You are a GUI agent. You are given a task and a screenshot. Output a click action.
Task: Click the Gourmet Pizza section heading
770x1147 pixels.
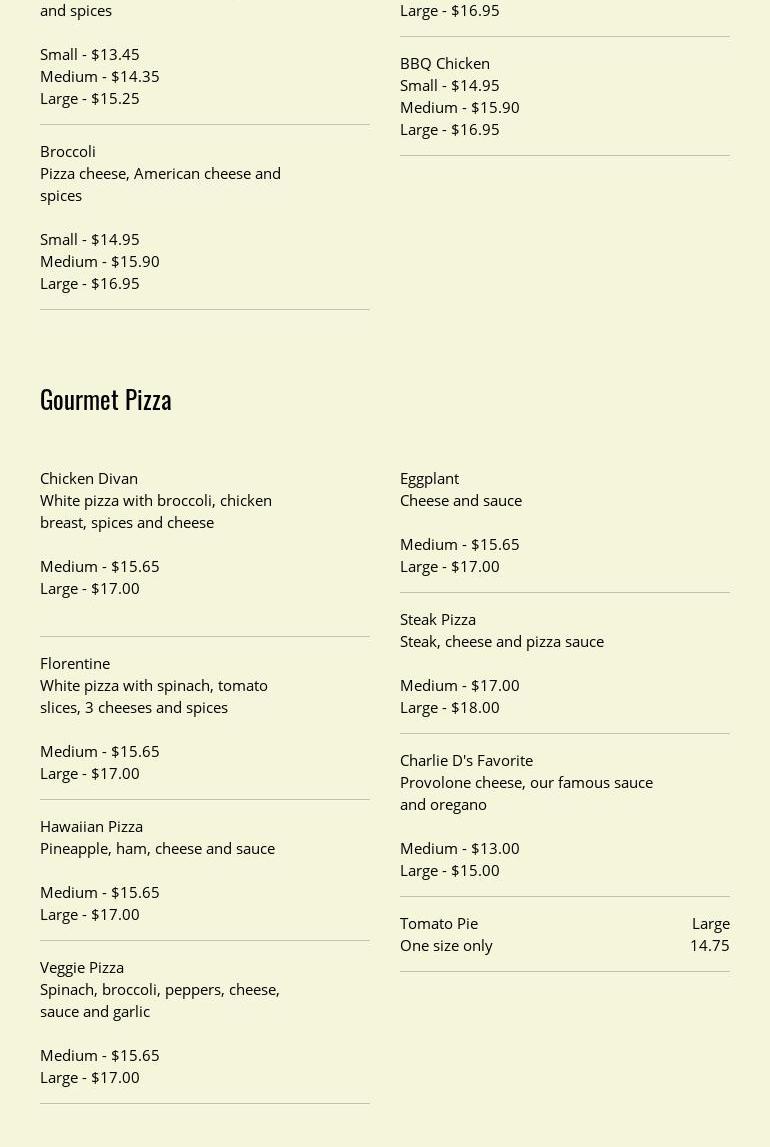click(106, 399)
